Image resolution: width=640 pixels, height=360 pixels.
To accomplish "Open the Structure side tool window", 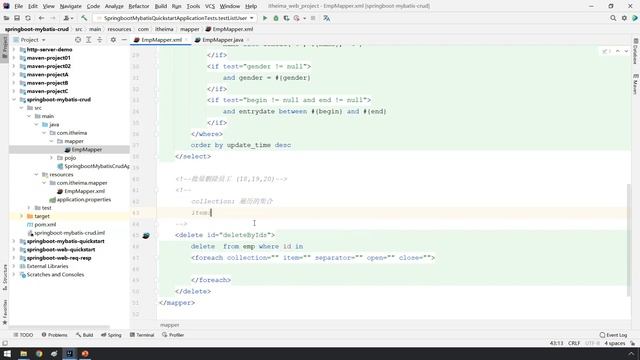I will [x=5, y=277].
